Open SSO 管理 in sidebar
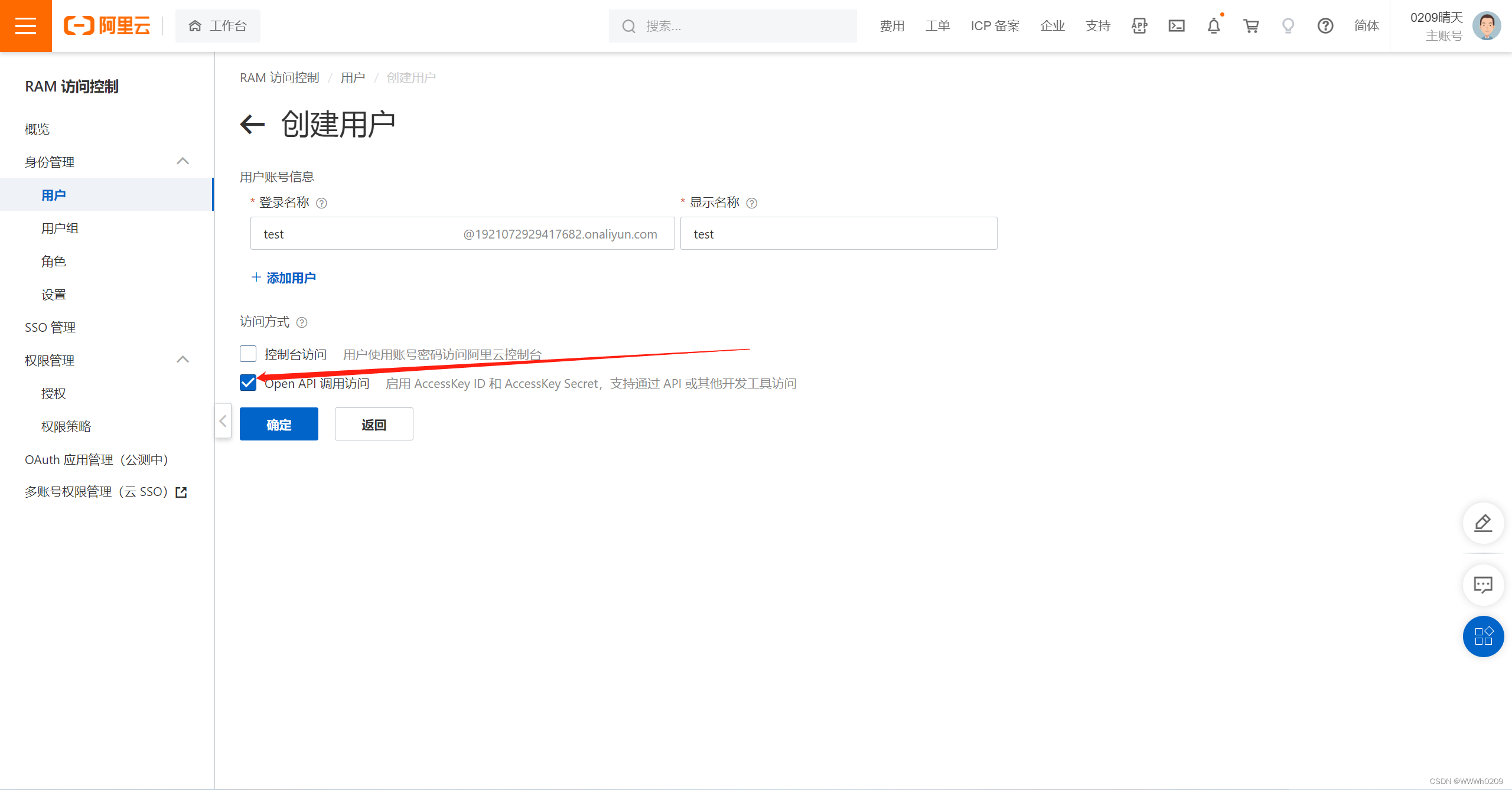This screenshot has height=790, width=1512. [50, 328]
